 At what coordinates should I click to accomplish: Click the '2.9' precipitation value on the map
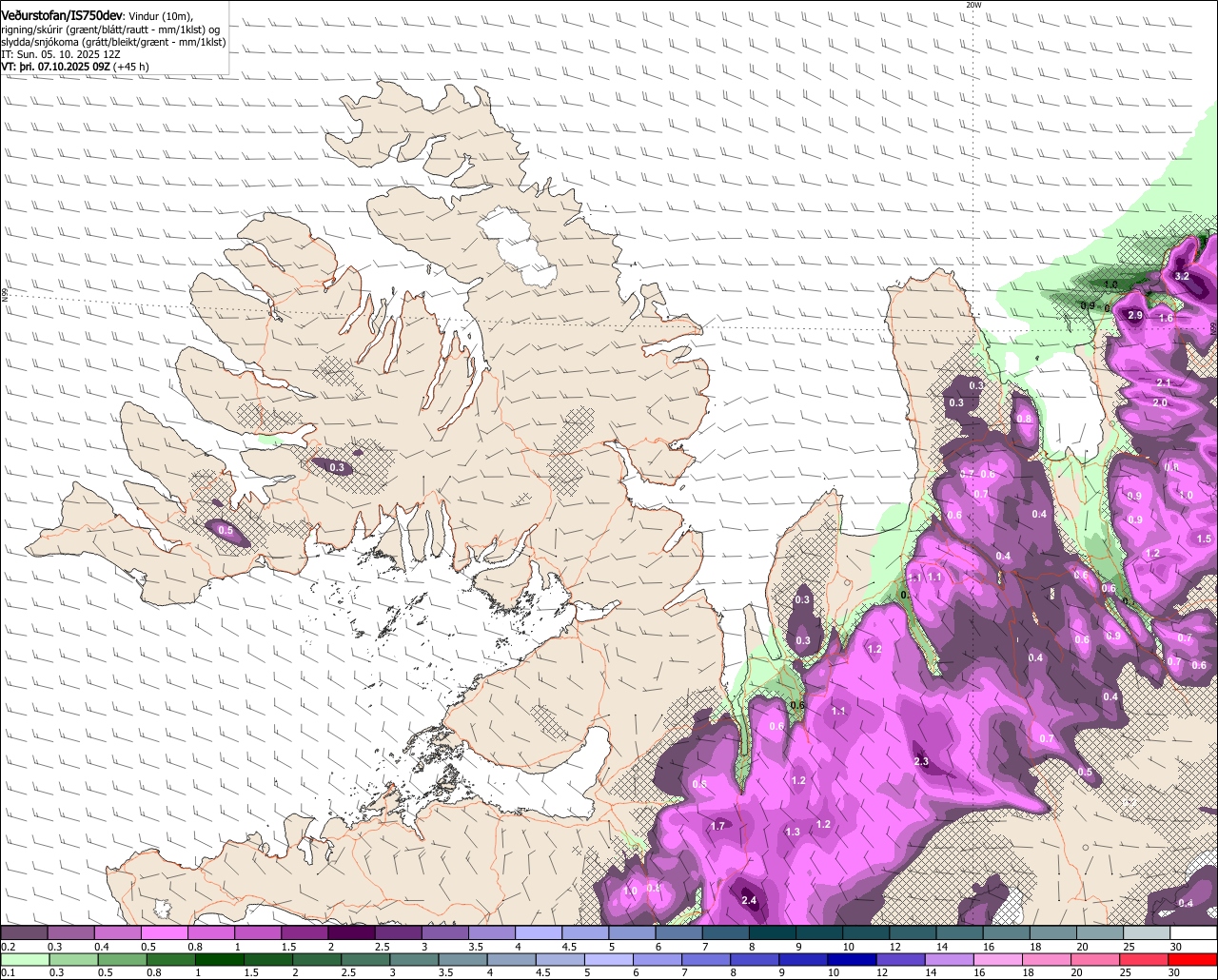point(1134,315)
